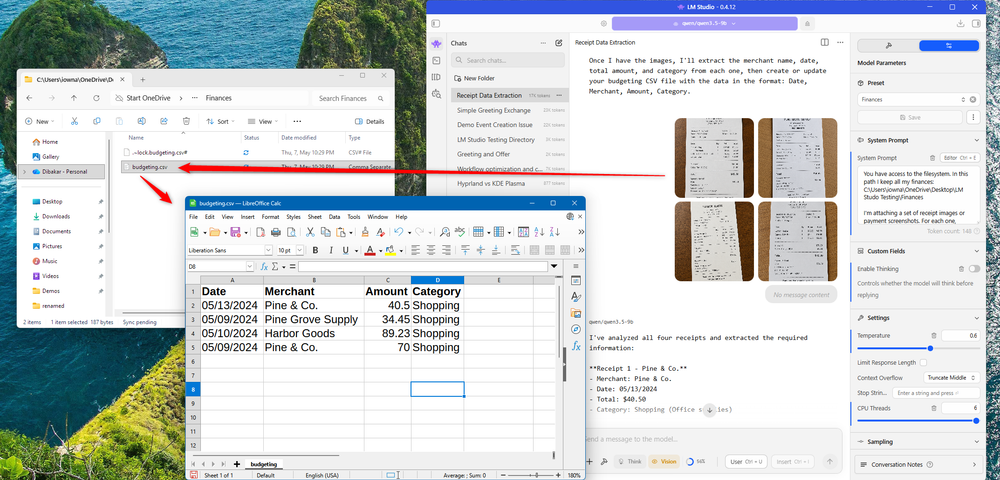This screenshot has height=480, width=1000.
Task: Click the Cut scissors icon in Calc
Action: 311,232
